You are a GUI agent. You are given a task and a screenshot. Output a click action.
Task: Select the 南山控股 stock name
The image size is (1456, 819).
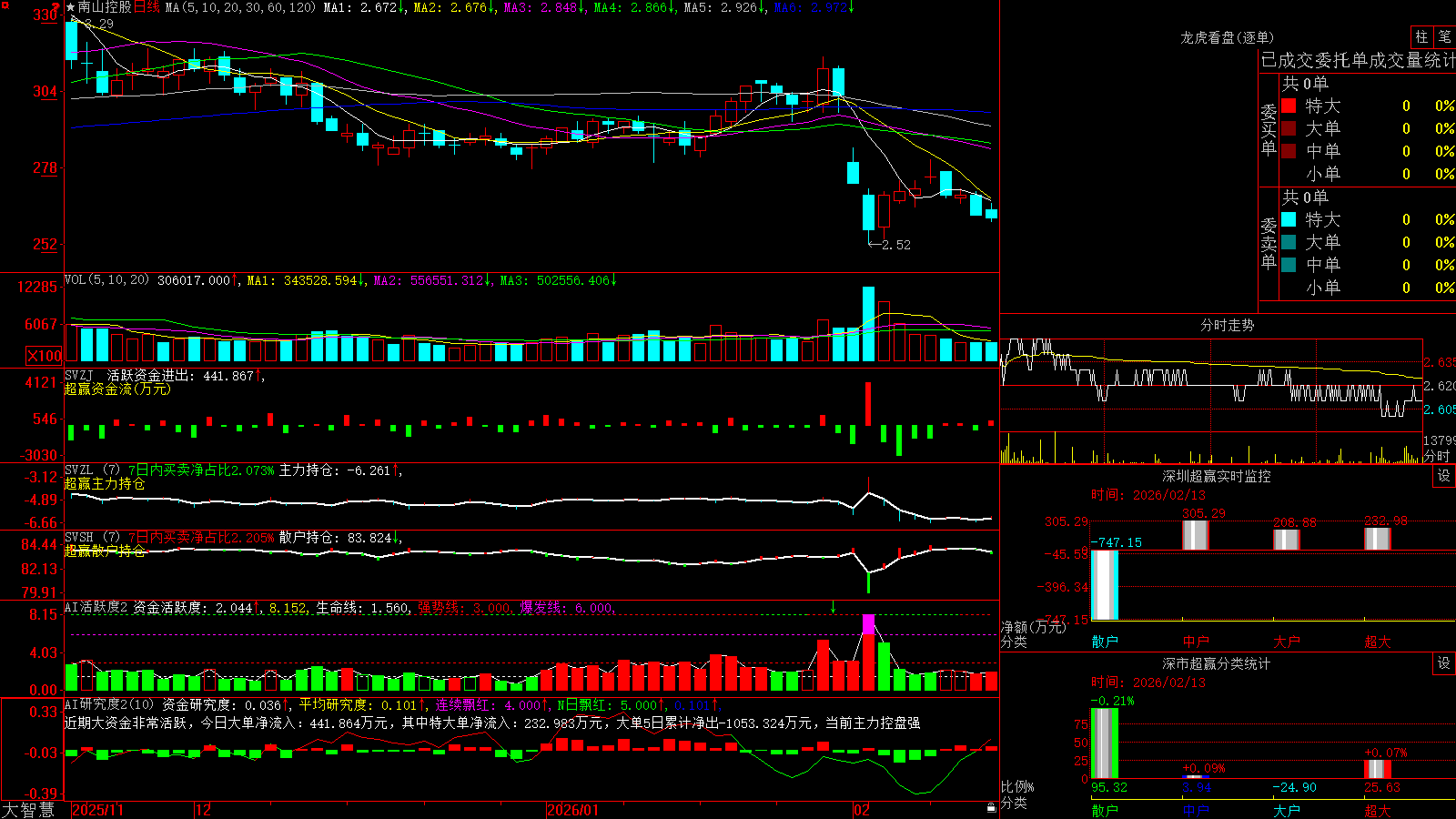(105, 7)
